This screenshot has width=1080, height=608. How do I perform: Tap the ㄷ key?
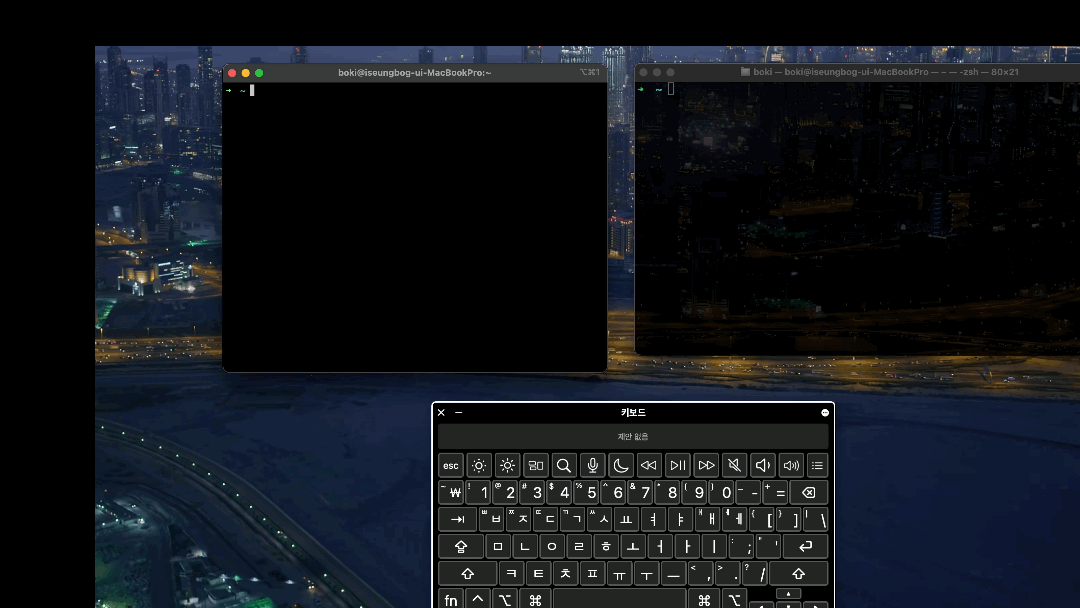point(546,519)
